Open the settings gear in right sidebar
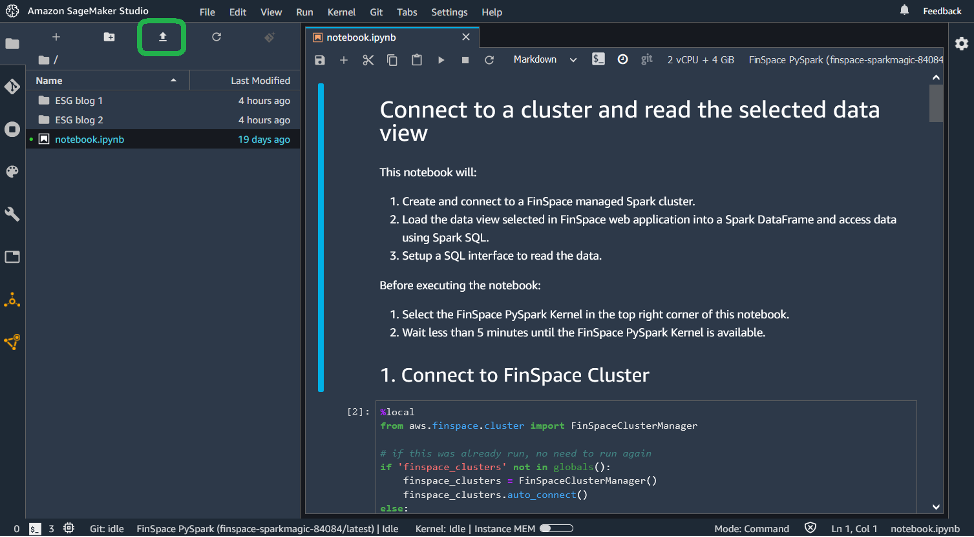 coord(961,43)
